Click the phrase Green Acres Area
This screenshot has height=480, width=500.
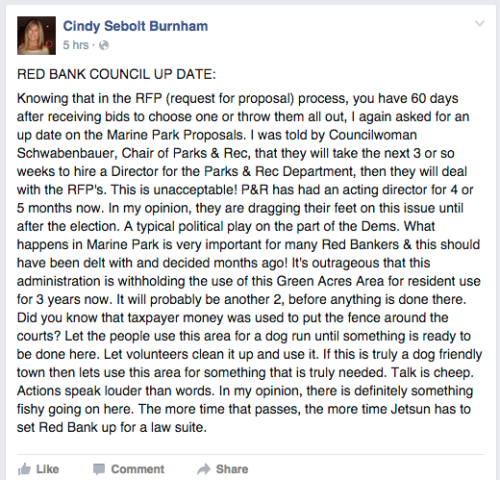coord(330,281)
